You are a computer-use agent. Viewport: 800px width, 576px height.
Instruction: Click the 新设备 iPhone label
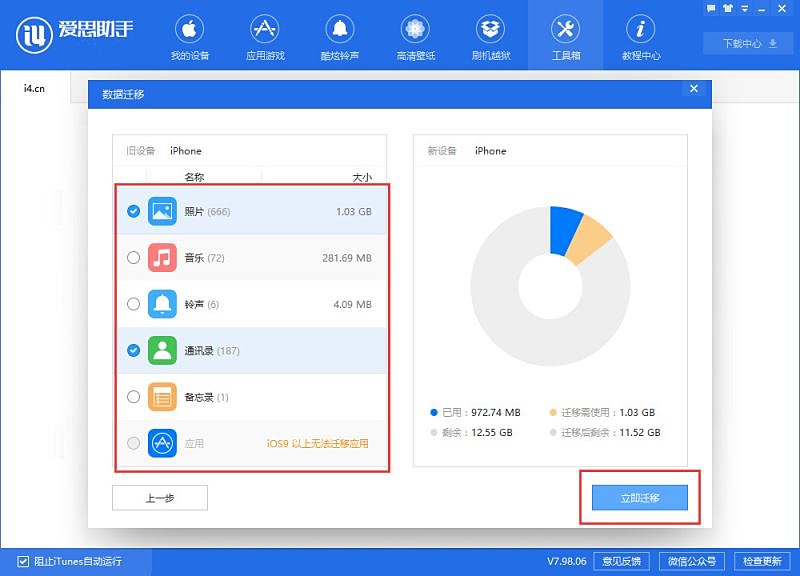(x=467, y=151)
